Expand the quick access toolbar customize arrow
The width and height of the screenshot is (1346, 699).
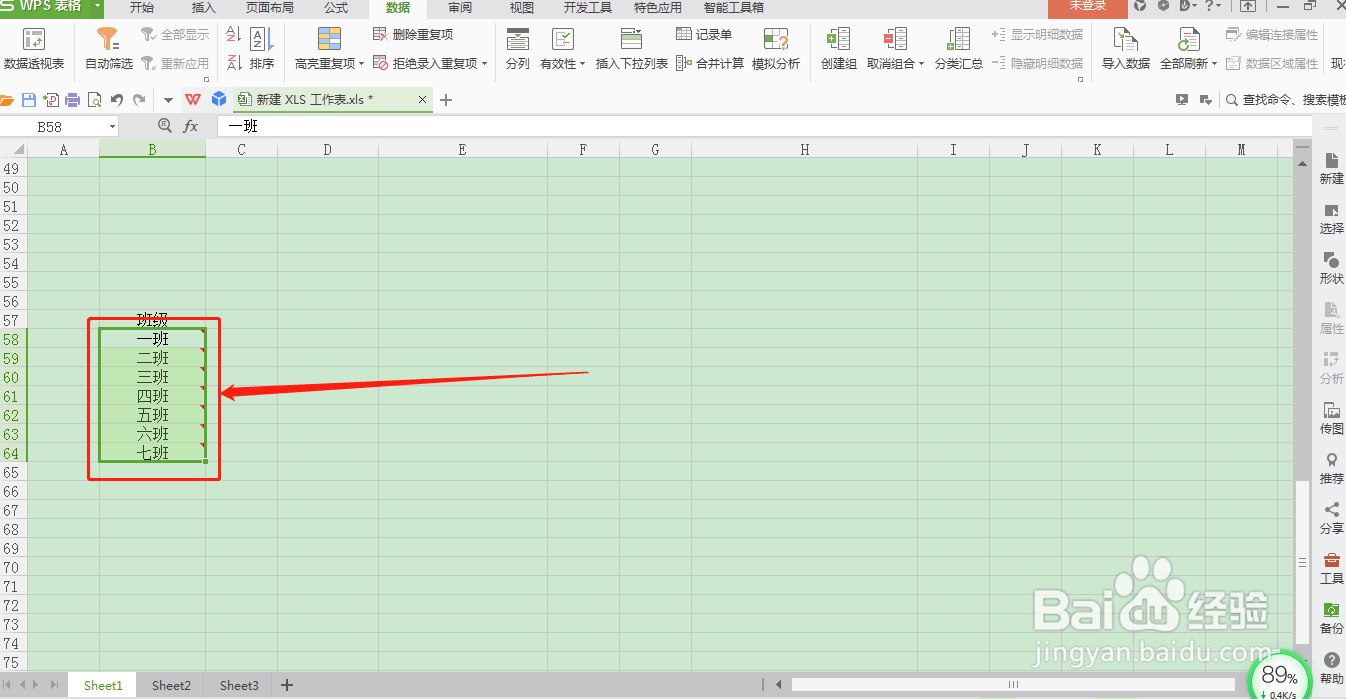pyautogui.click(x=168, y=100)
